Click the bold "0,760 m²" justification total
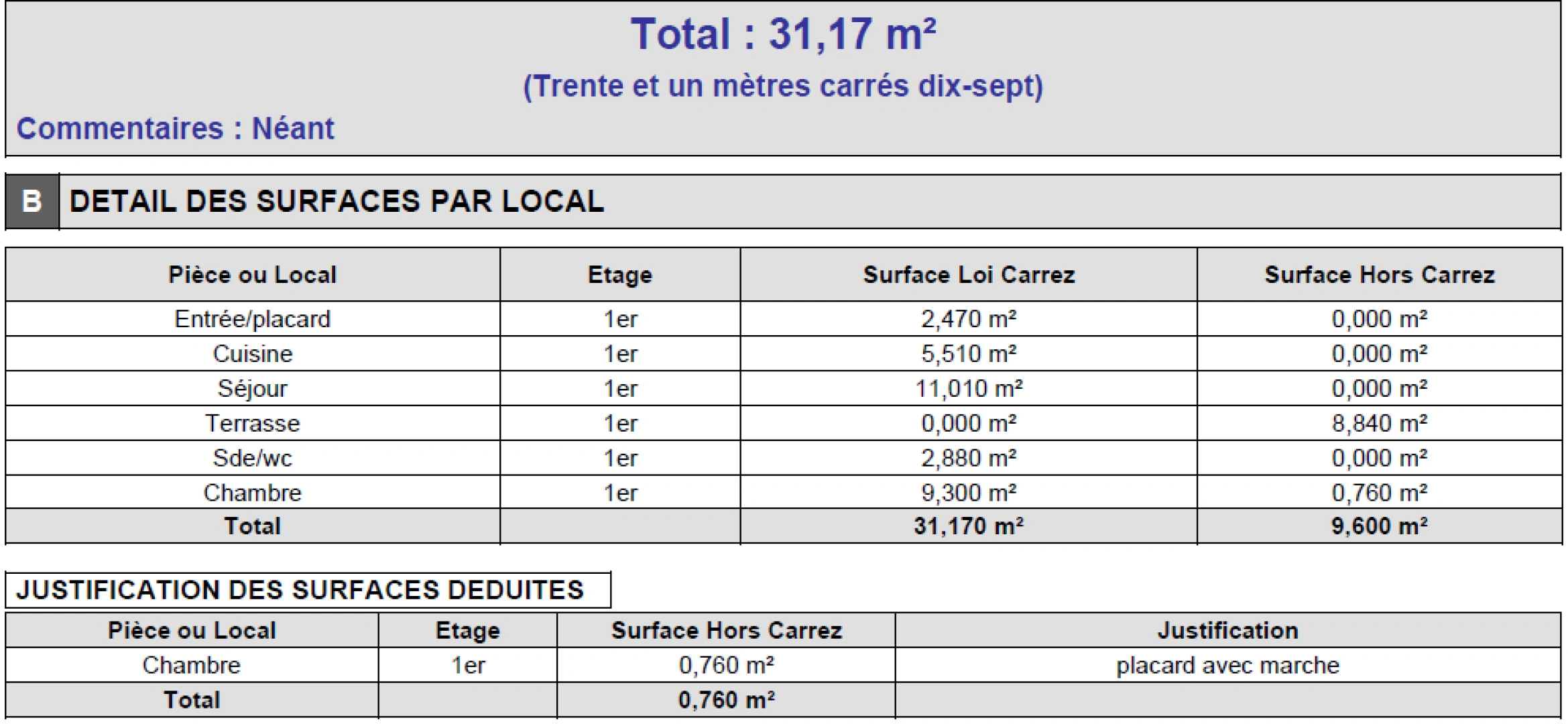1568x724 pixels. [727, 701]
